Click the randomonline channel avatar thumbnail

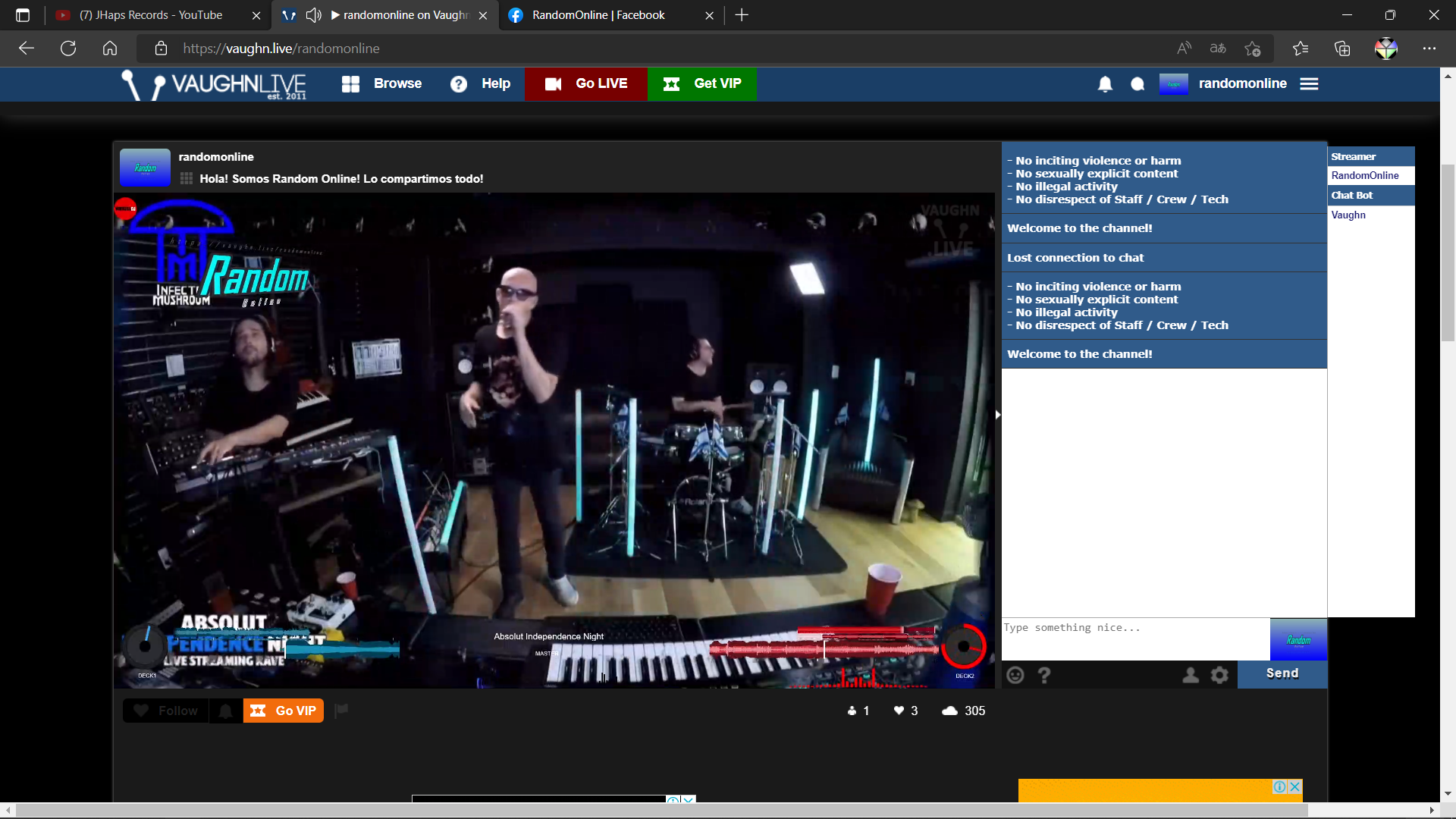pyautogui.click(x=145, y=167)
